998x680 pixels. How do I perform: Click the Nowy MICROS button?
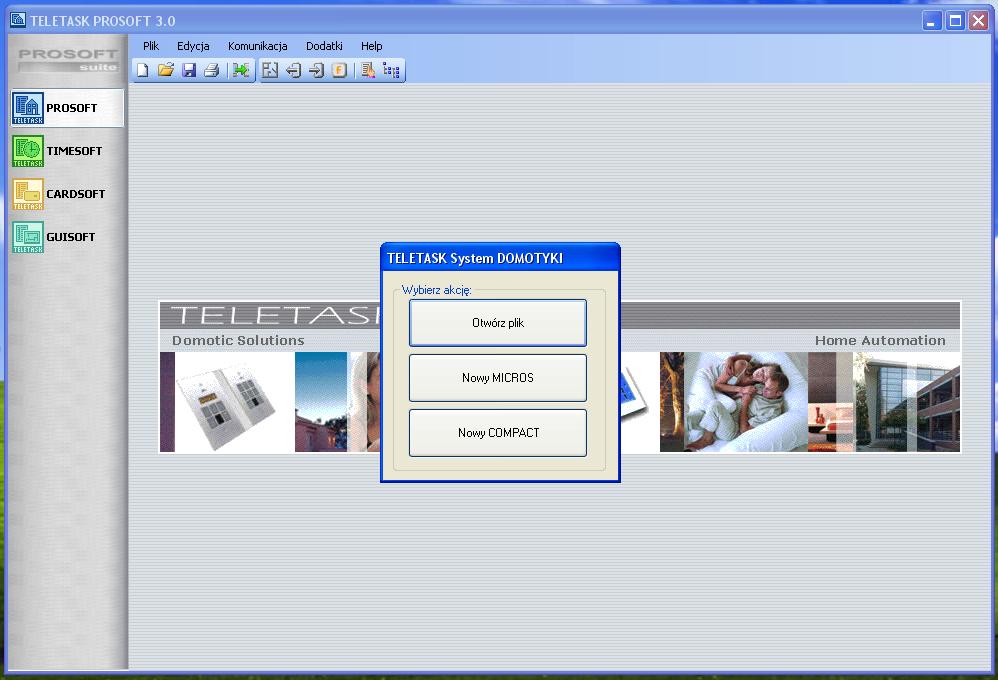498,378
